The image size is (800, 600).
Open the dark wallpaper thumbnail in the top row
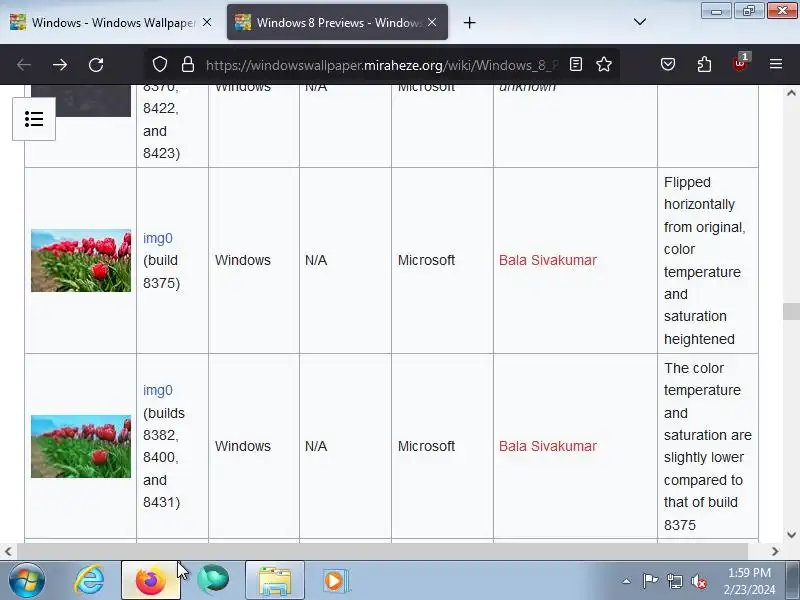(x=92, y=101)
